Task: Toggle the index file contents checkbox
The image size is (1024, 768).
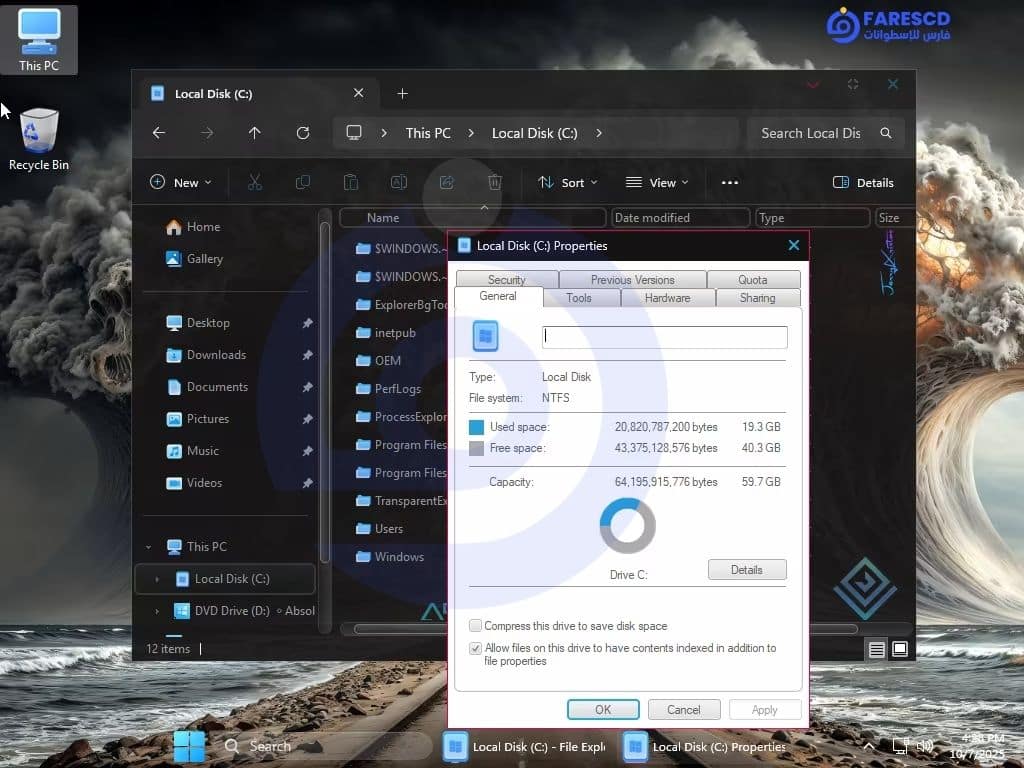Action: 476,648
